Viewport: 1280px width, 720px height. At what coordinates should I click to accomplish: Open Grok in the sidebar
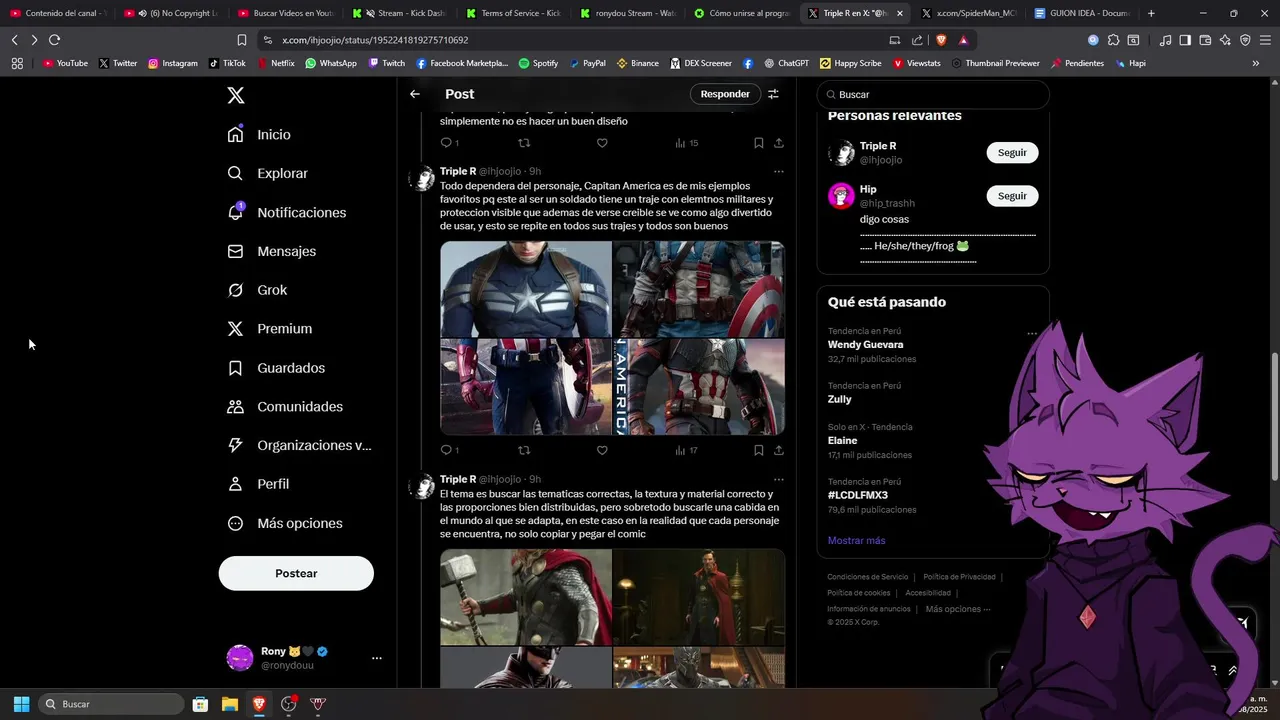click(x=258, y=290)
